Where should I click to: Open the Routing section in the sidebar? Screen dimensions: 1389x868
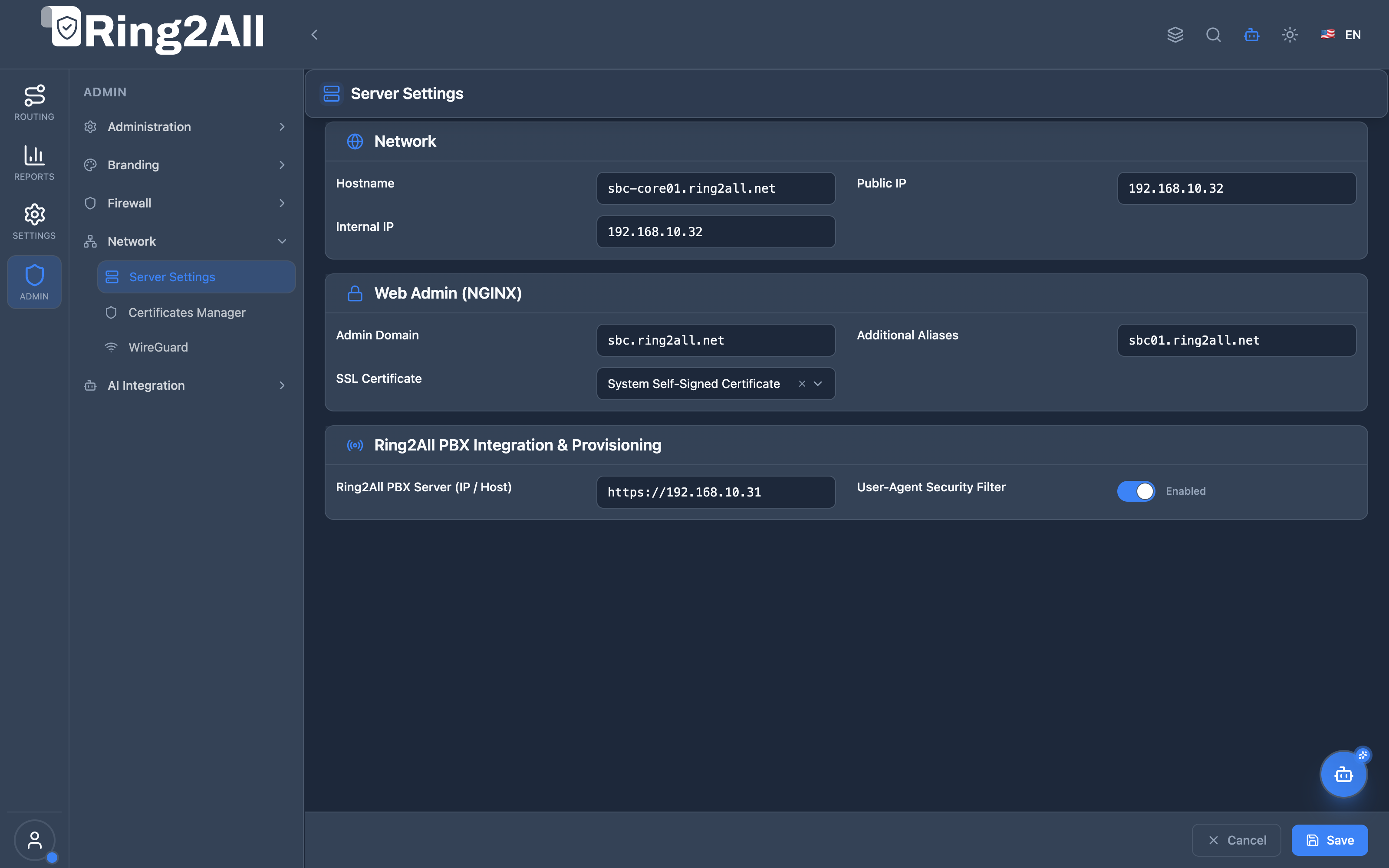34,103
